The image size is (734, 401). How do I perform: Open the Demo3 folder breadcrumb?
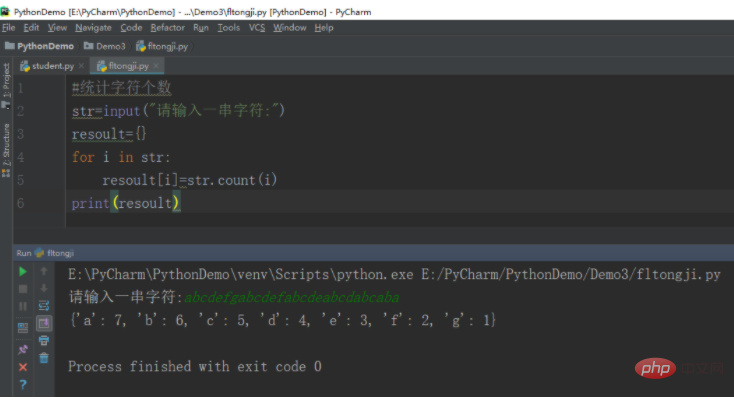pyautogui.click(x=105, y=46)
